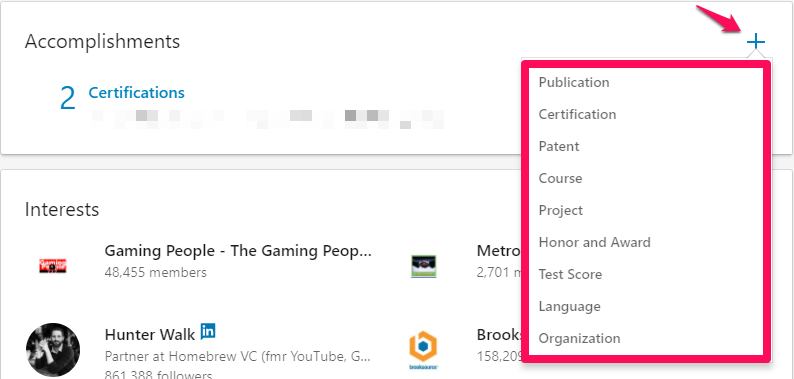Open the Brooksource orange hexagon logo
This screenshot has height=379, width=794.
[423, 349]
